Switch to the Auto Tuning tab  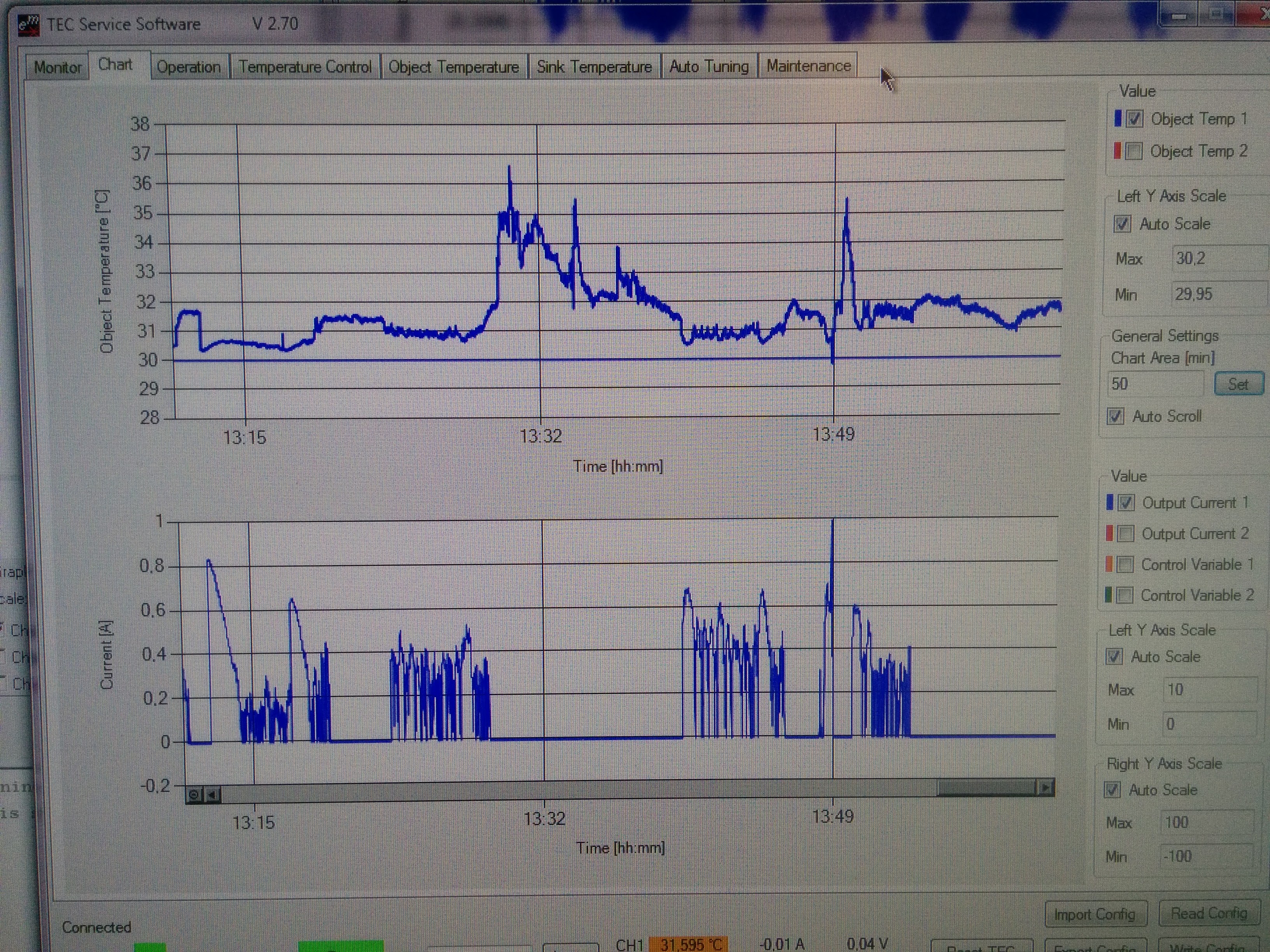[x=709, y=66]
